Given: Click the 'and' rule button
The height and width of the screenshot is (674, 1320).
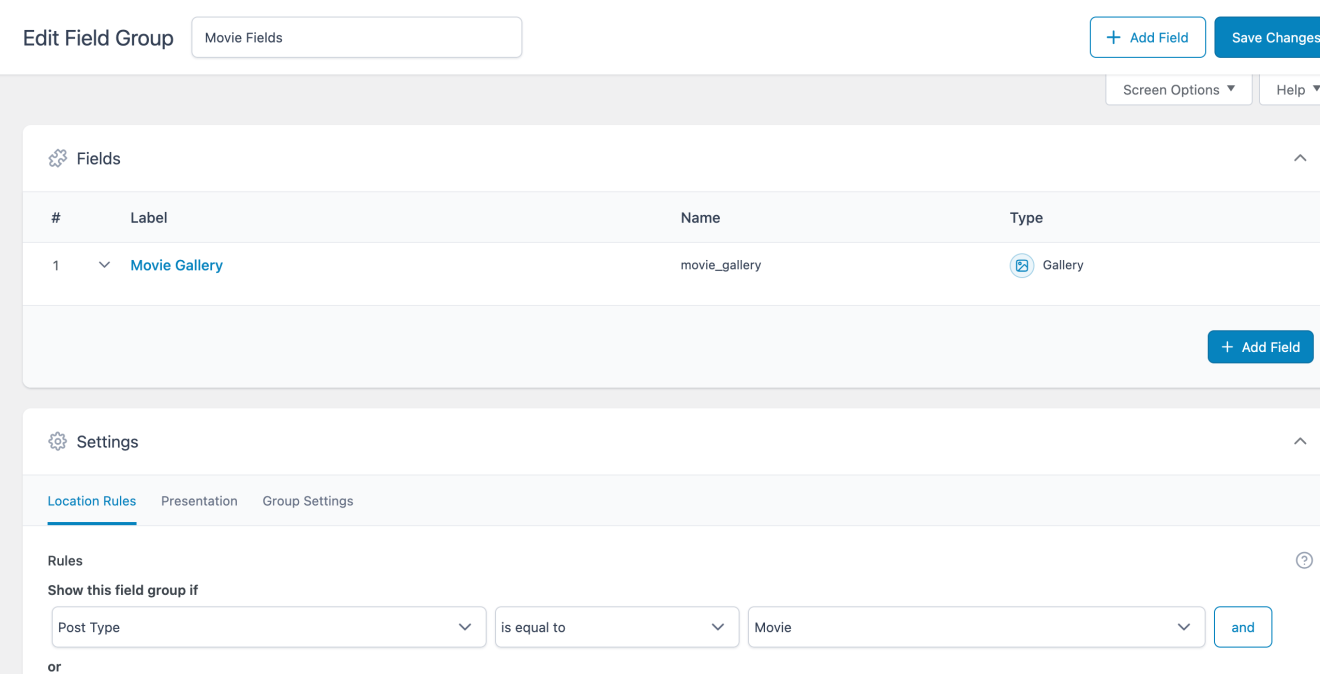Looking at the screenshot, I should pyautogui.click(x=1242, y=627).
